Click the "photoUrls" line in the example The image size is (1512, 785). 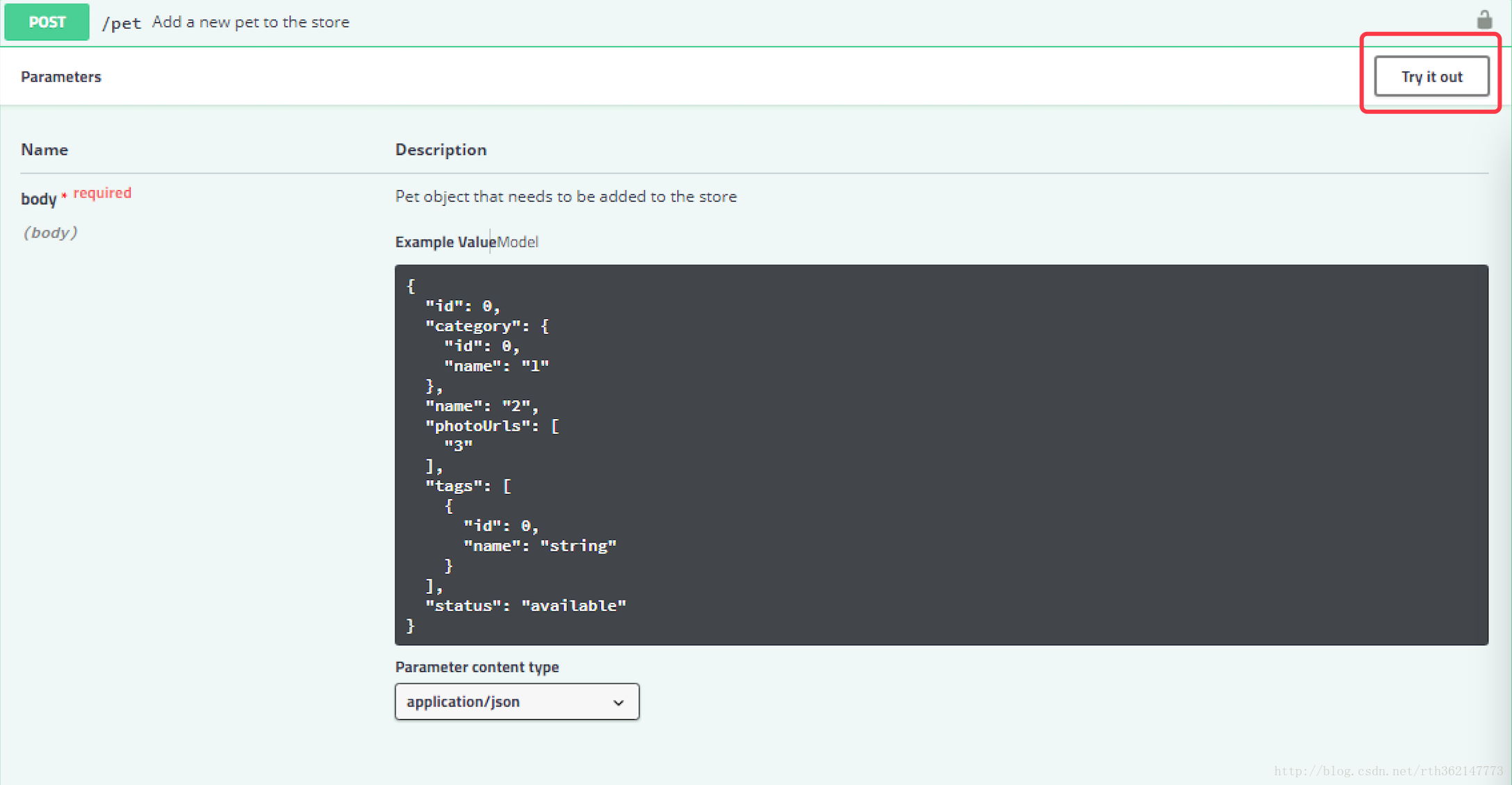[x=492, y=426]
